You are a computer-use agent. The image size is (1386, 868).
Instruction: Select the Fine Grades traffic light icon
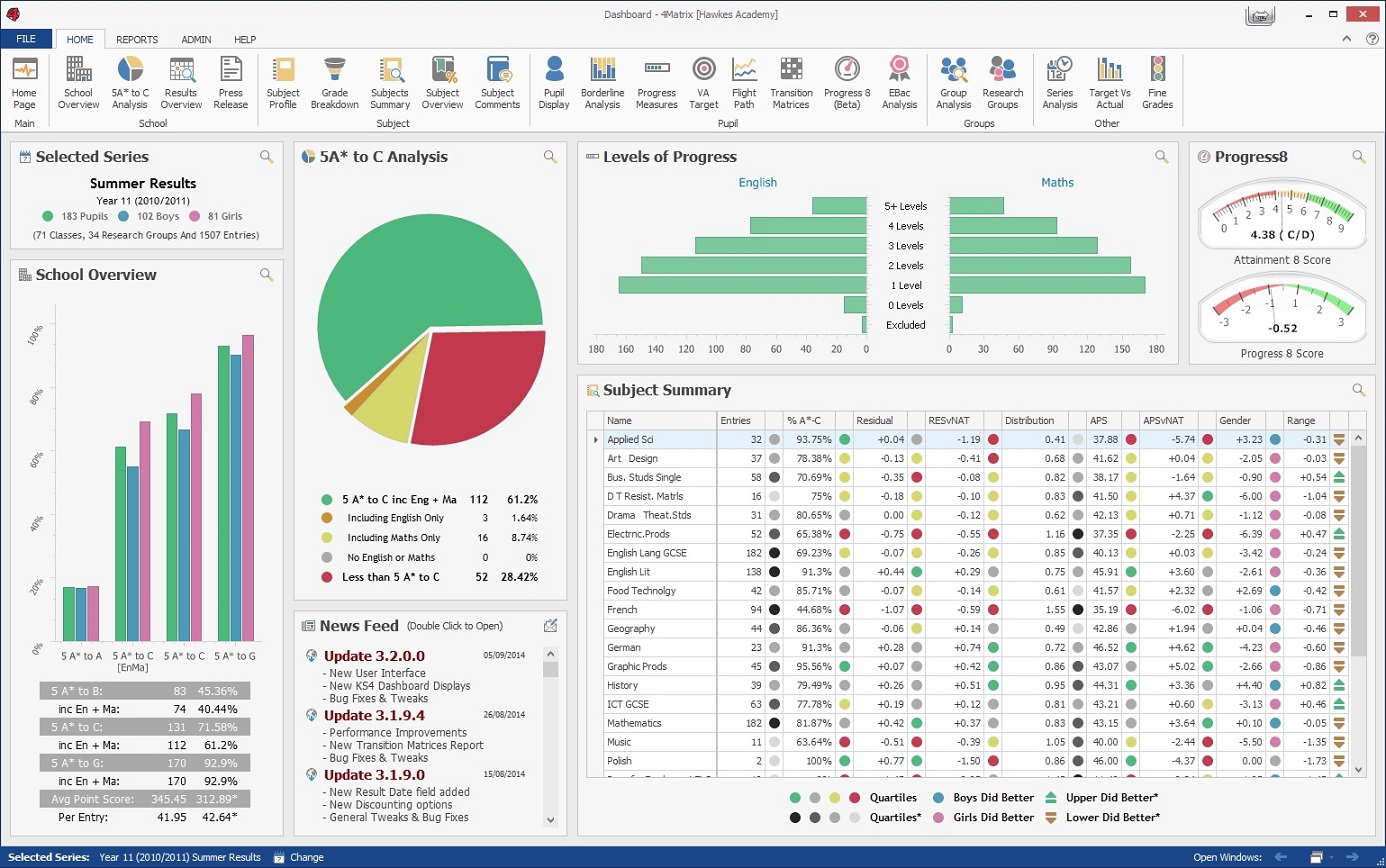click(x=1157, y=82)
